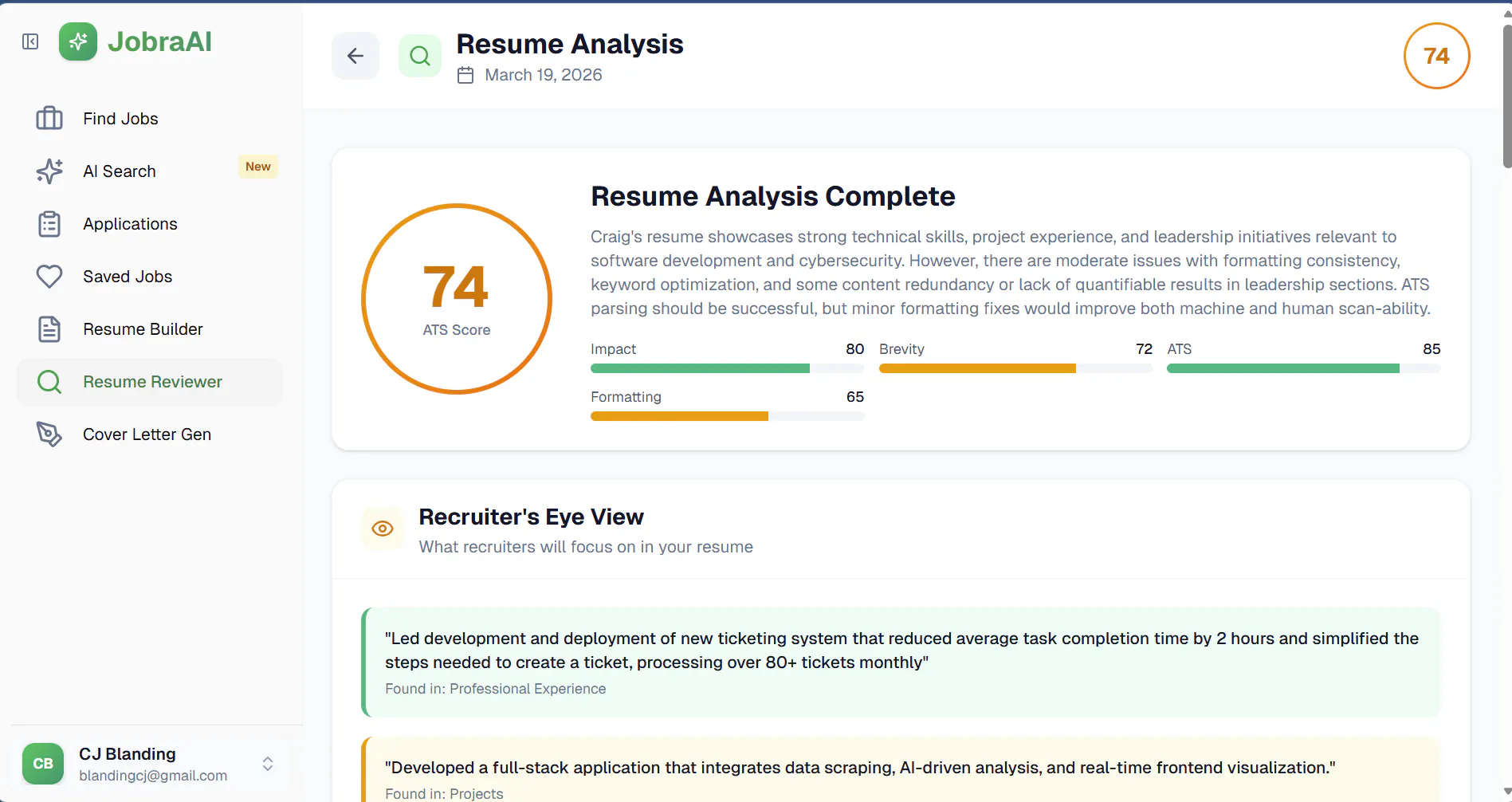
Task: Open Resume Builder
Action: coord(149,329)
